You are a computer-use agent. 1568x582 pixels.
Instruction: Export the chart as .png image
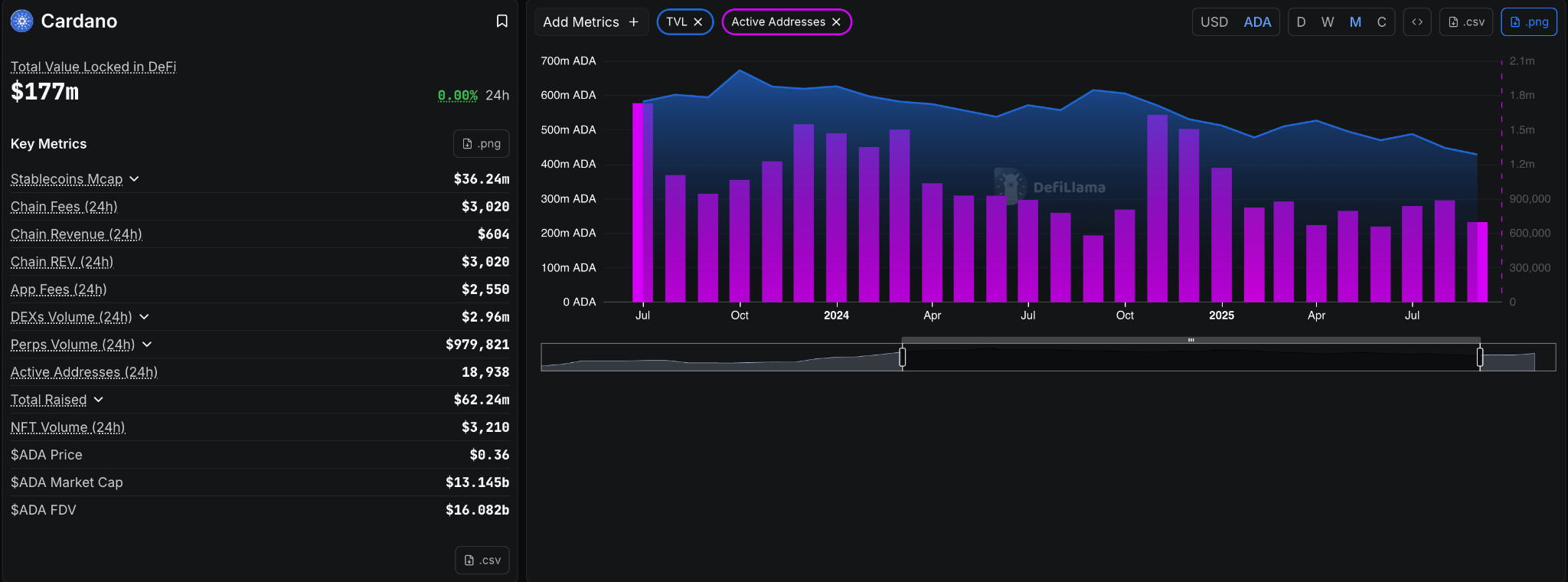click(x=1529, y=22)
